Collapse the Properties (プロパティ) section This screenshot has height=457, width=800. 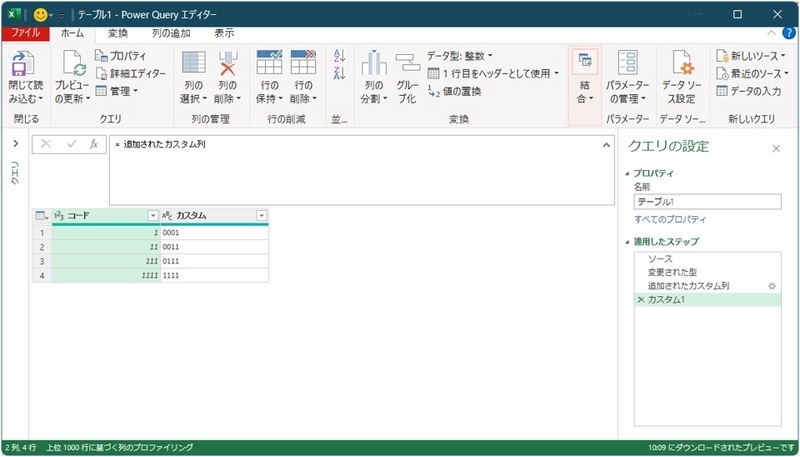tap(628, 173)
